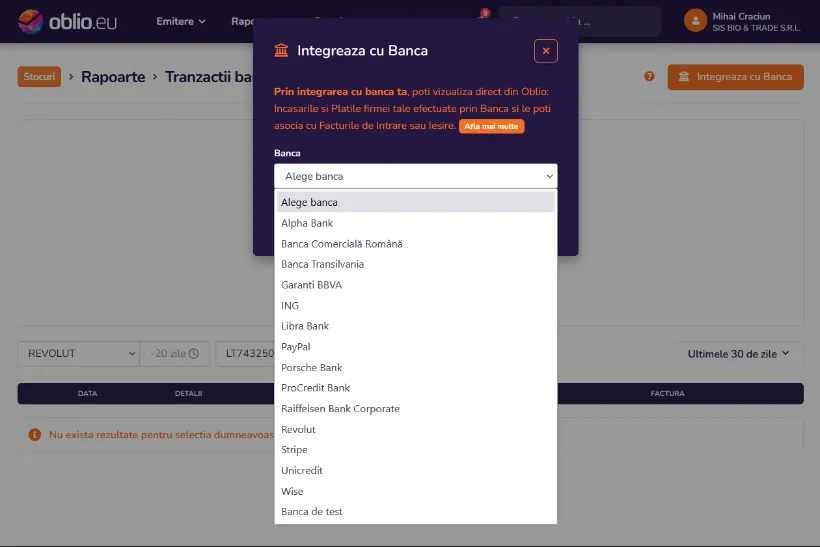
Task: Pick Raiffeisen Bank Corporate option
Action: [416, 408]
